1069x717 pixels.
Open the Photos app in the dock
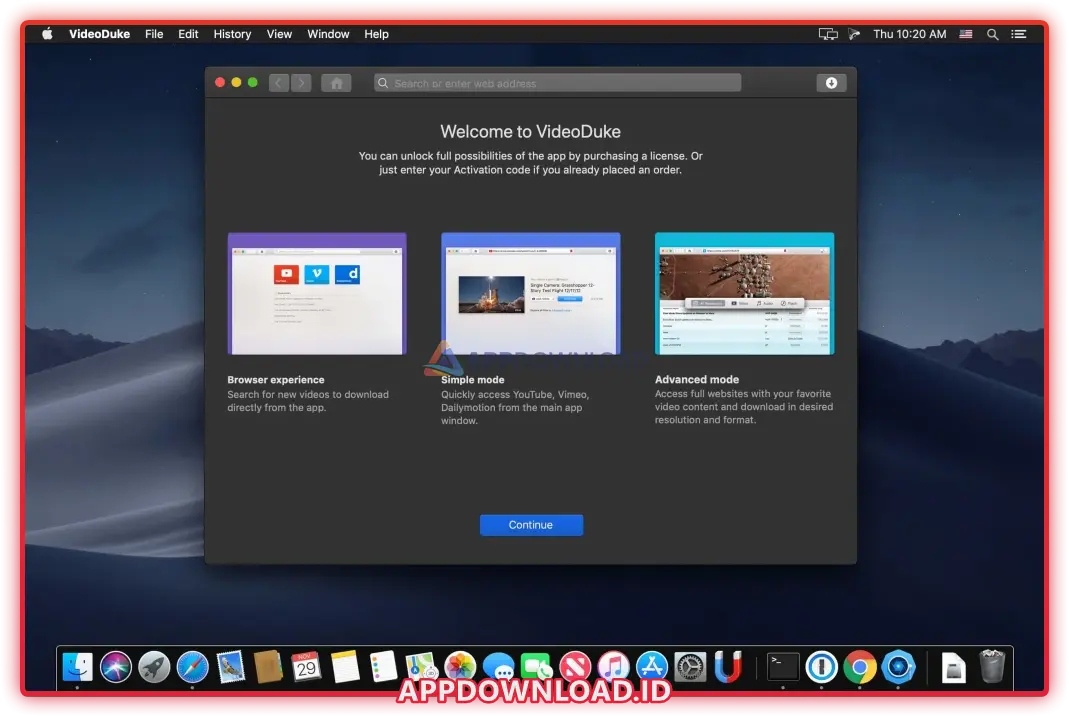(x=460, y=666)
